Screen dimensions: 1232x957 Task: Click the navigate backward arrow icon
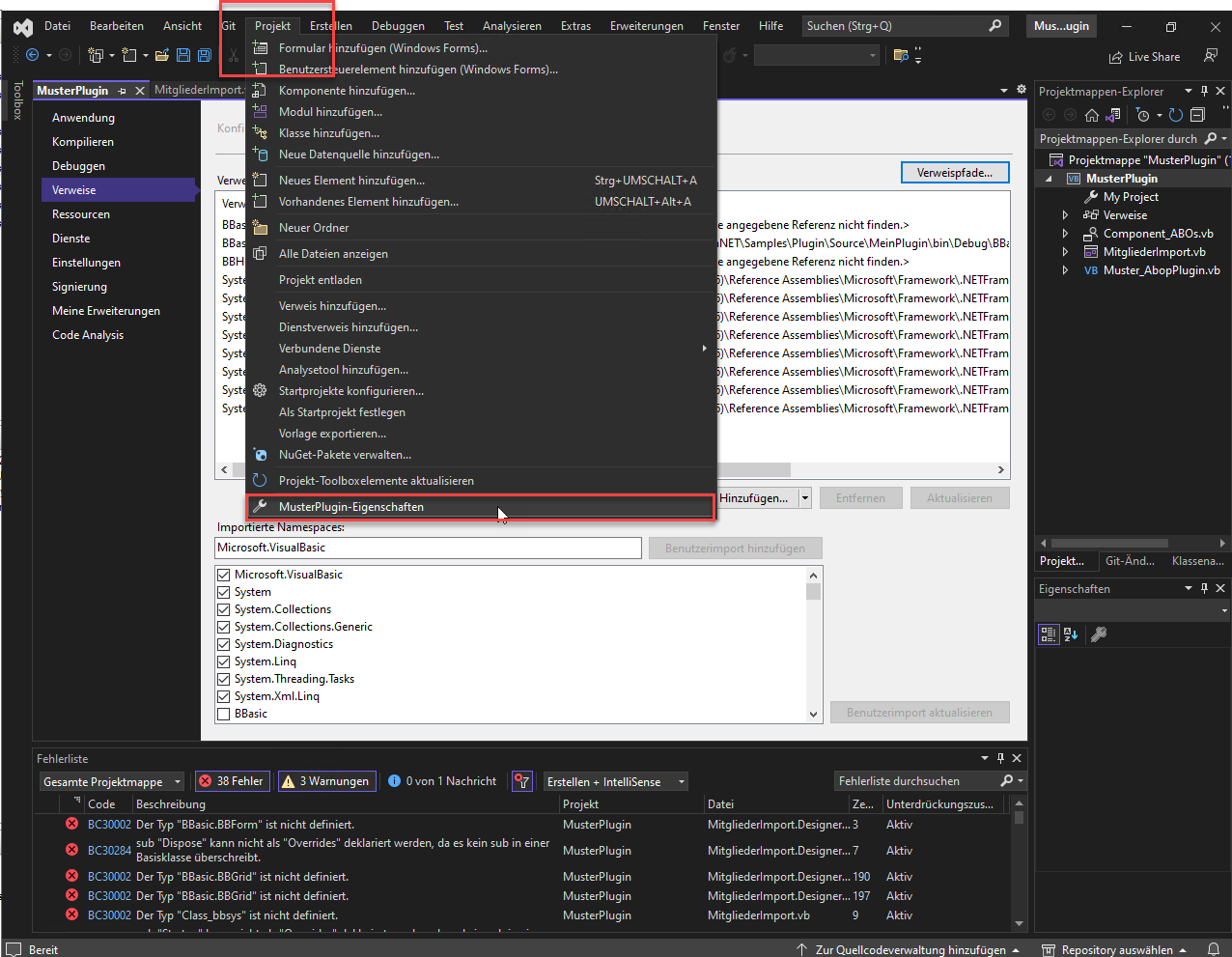32,55
